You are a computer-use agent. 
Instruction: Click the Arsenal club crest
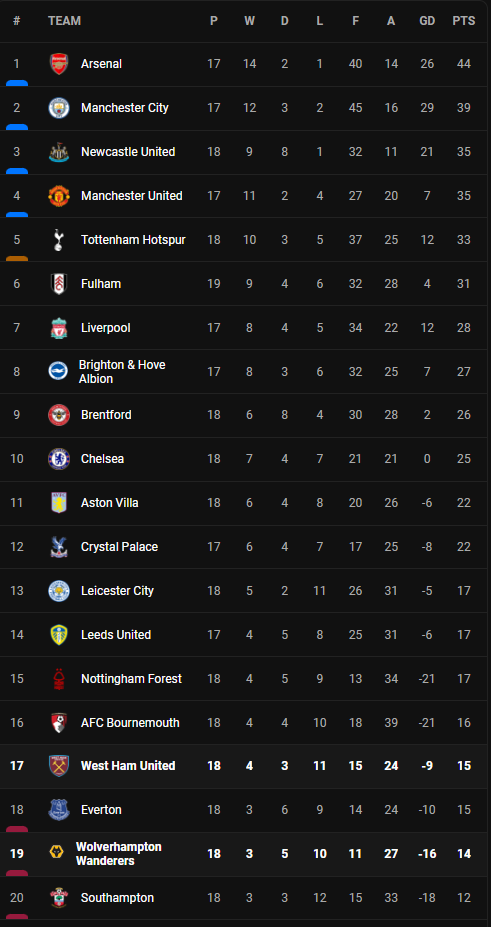tap(58, 64)
